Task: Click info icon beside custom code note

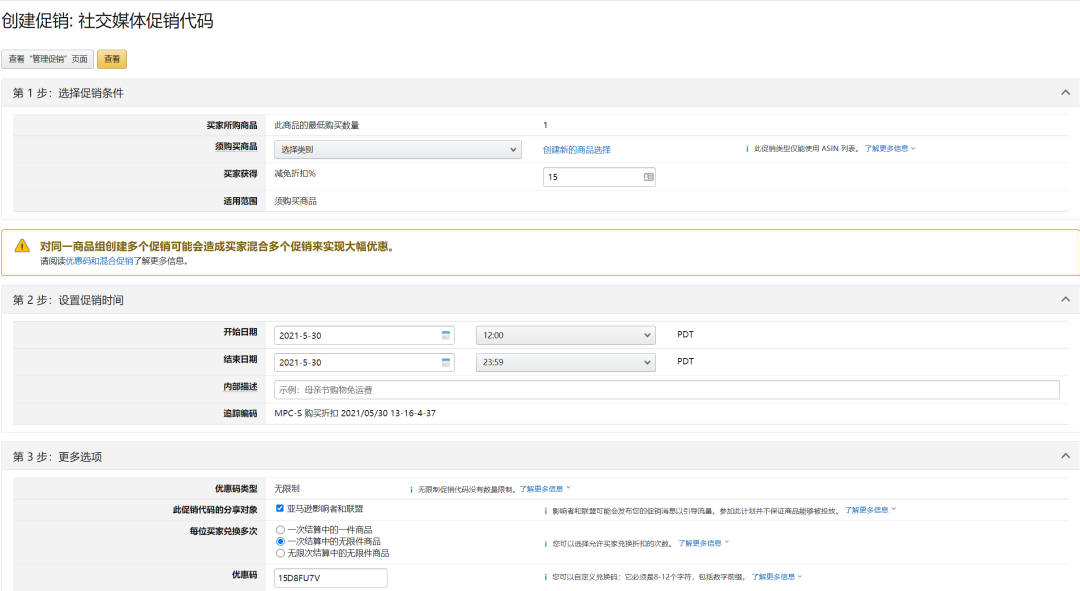Action: pos(546,577)
